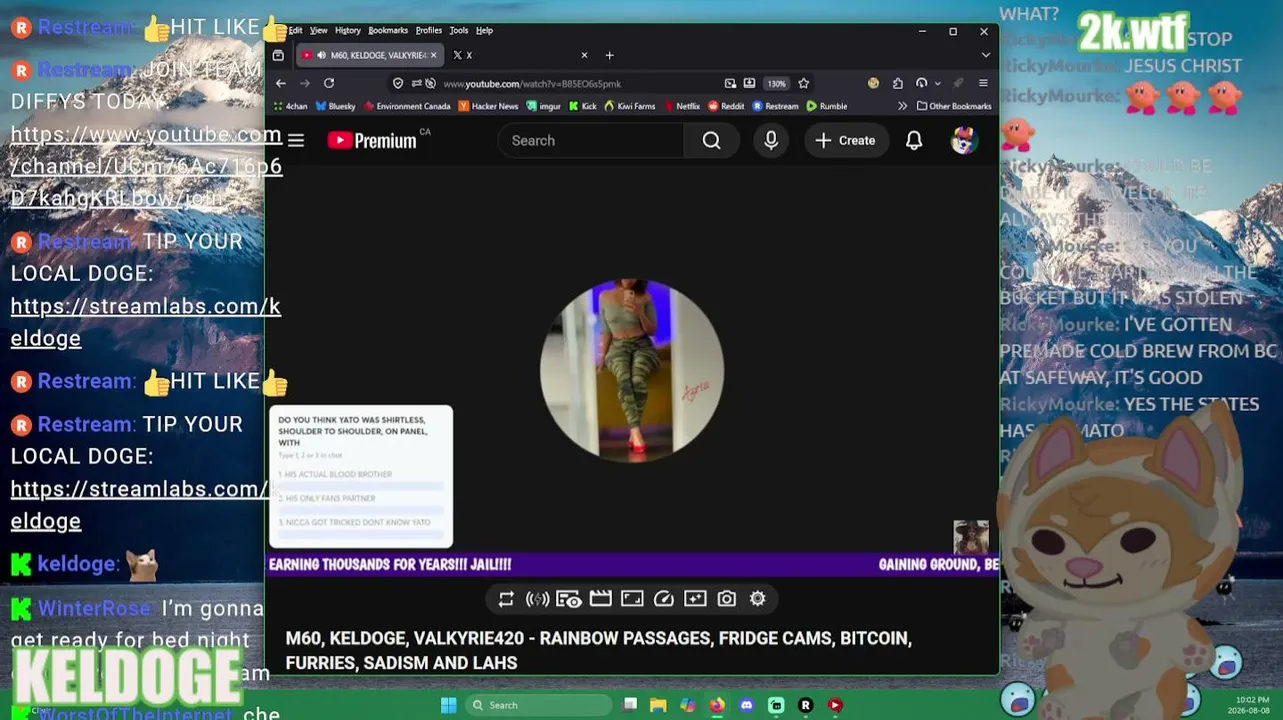
Task: Open the Tools menu
Action: (459, 30)
